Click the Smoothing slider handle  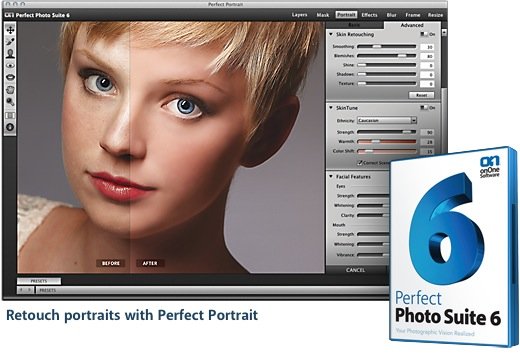point(377,47)
